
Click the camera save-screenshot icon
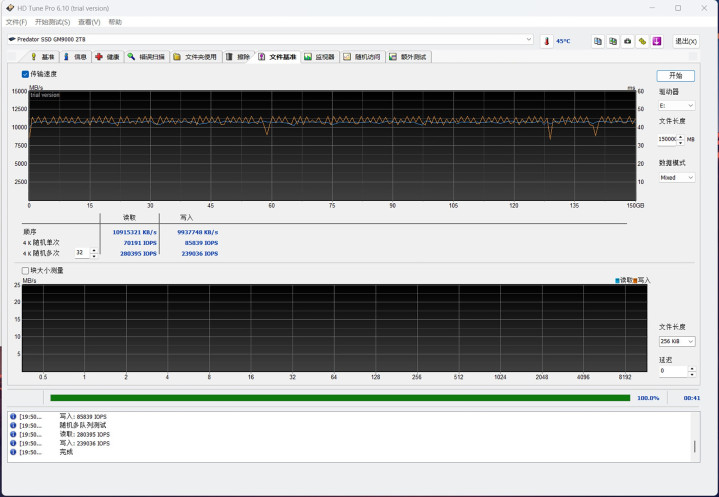[627, 41]
